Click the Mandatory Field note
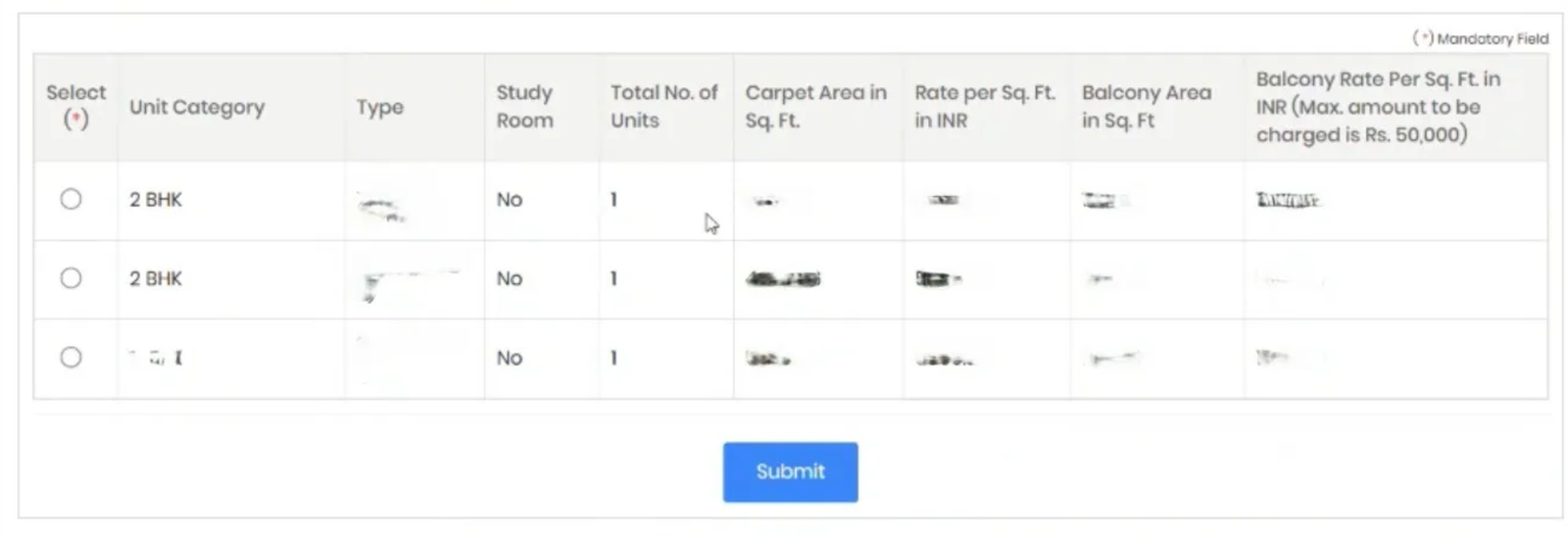Image resolution: width=1568 pixels, height=536 pixels. click(1480, 38)
